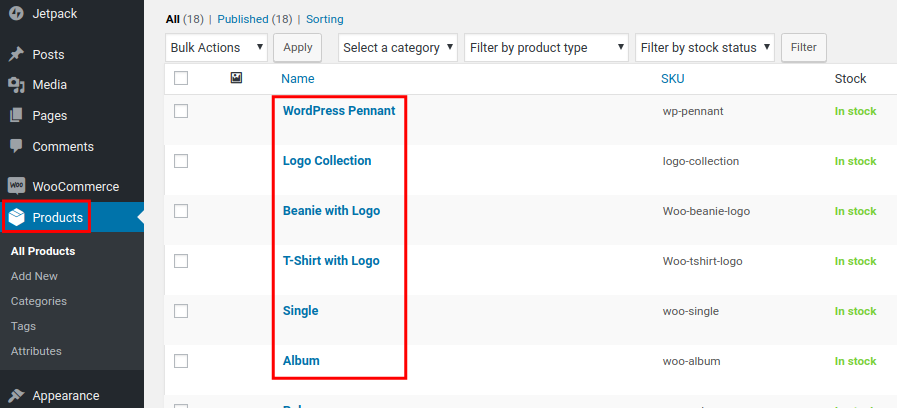Click the Posts pushpin icon
The width and height of the screenshot is (897, 408).
[16, 55]
